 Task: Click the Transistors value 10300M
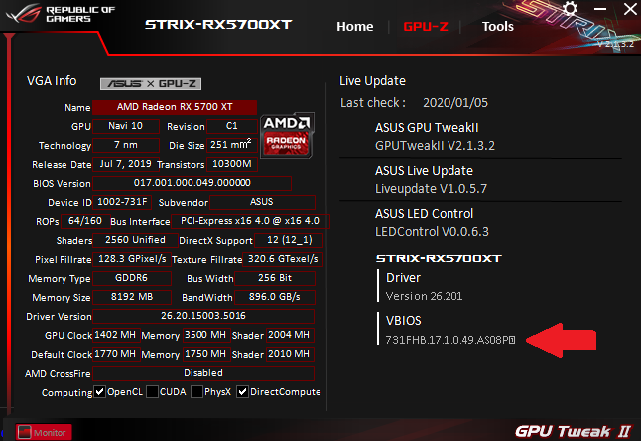(x=232, y=164)
